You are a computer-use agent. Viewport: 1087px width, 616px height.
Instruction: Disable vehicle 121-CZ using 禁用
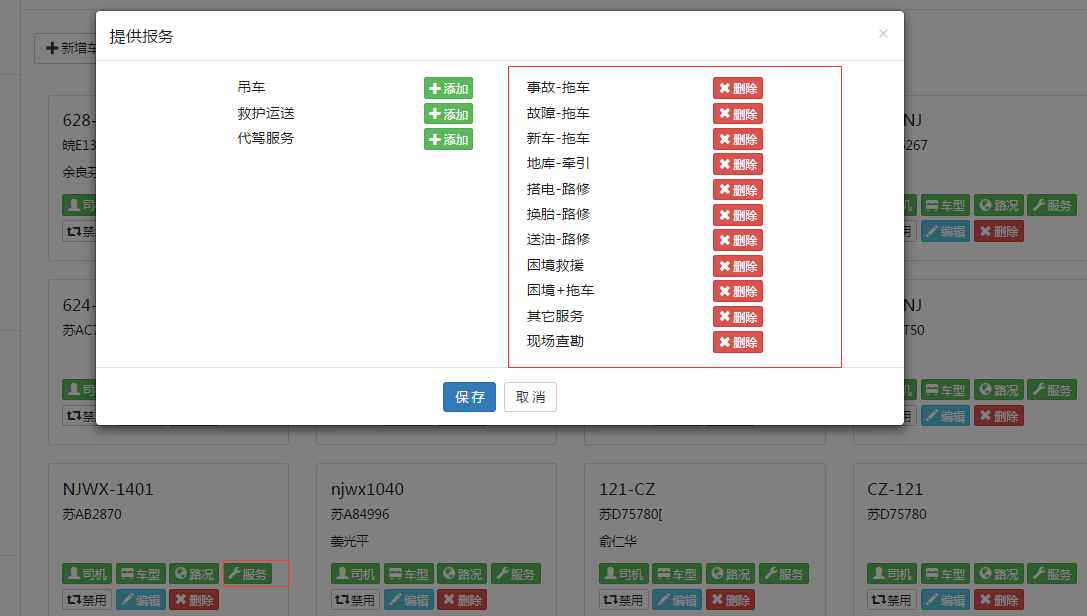point(623,600)
